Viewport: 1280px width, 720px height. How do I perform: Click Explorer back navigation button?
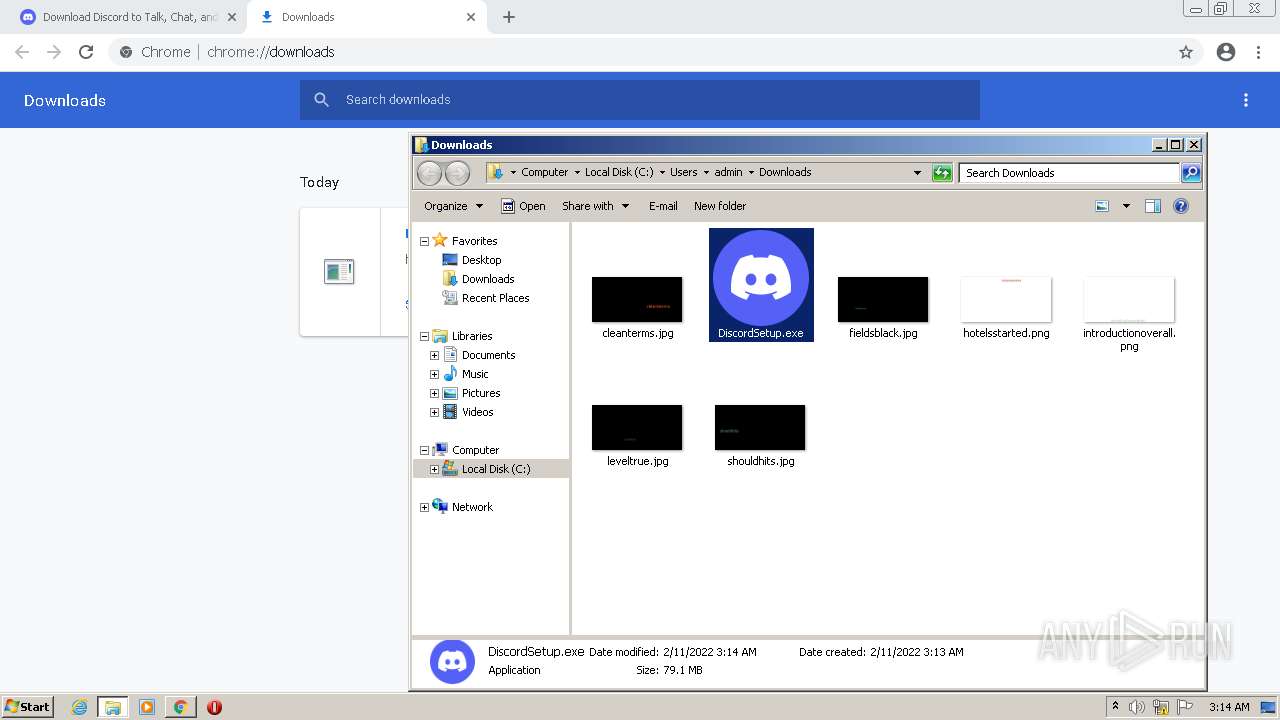(429, 173)
